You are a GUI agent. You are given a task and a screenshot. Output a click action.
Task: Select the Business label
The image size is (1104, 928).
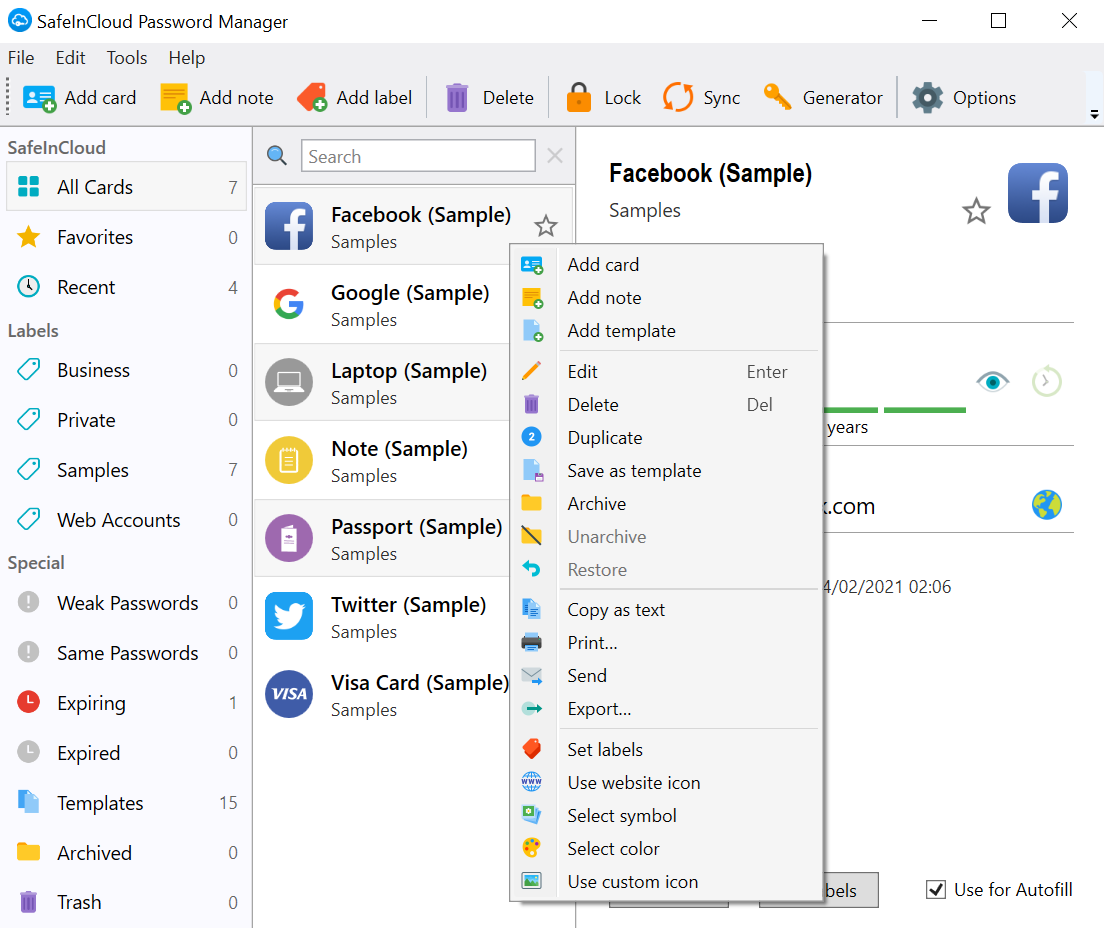pyautogui.click(x=127, y=370)
